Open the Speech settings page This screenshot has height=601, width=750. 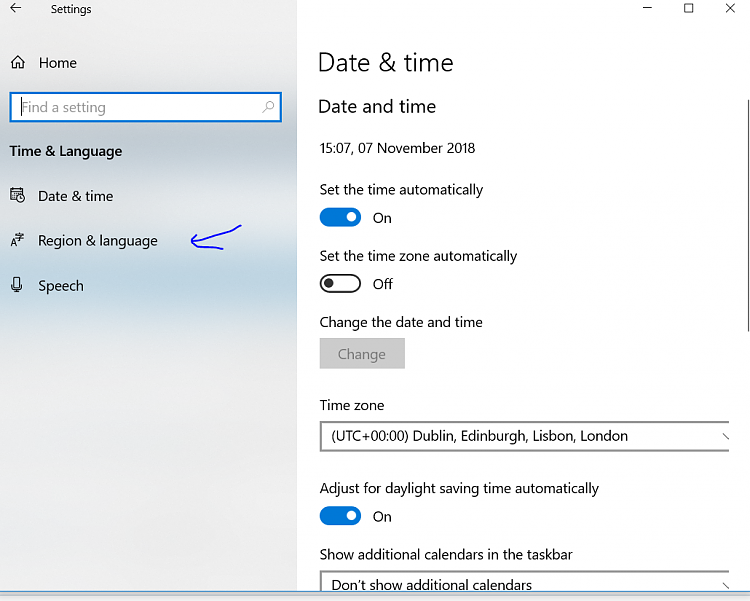click(61, 286)
